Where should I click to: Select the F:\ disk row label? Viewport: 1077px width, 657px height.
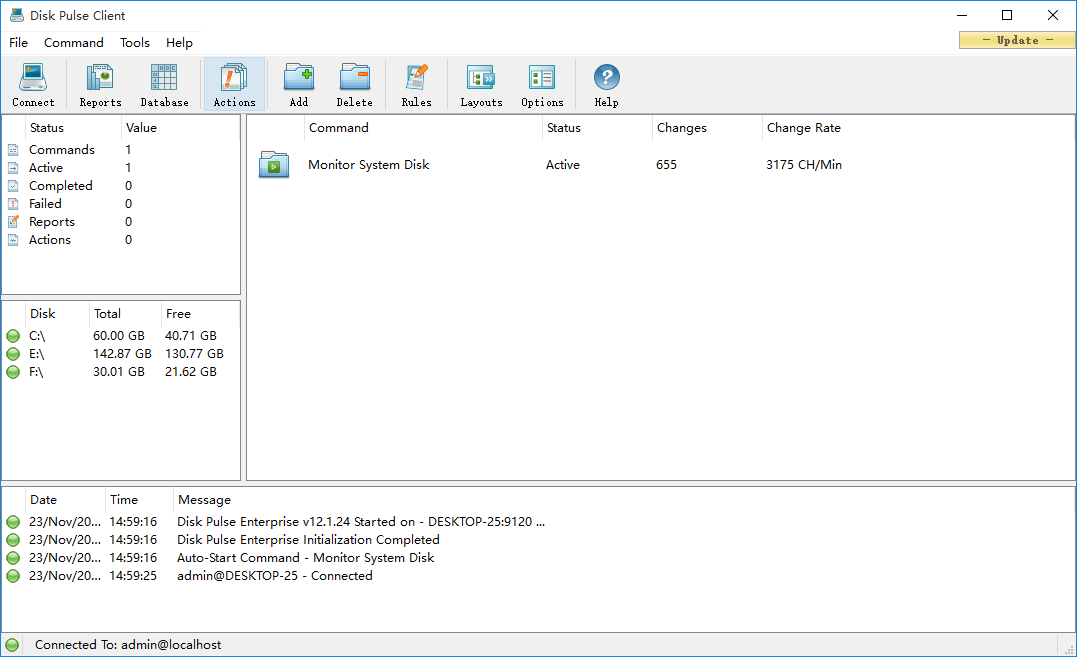coord(36,372)
